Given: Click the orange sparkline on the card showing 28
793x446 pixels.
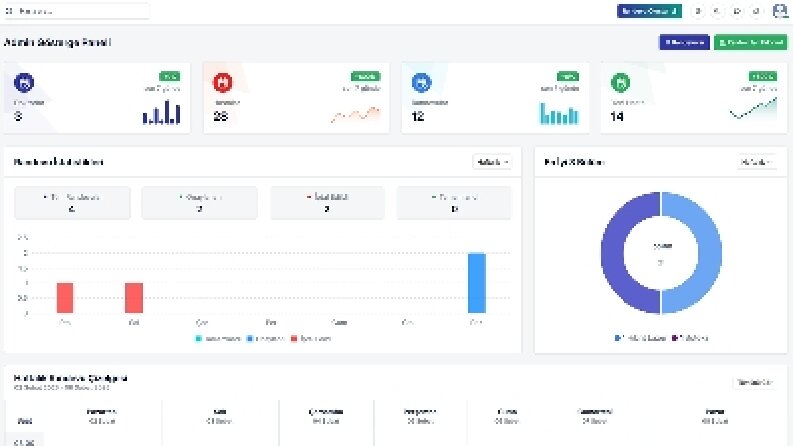Looking at the screenshot, I should [356, 115].
